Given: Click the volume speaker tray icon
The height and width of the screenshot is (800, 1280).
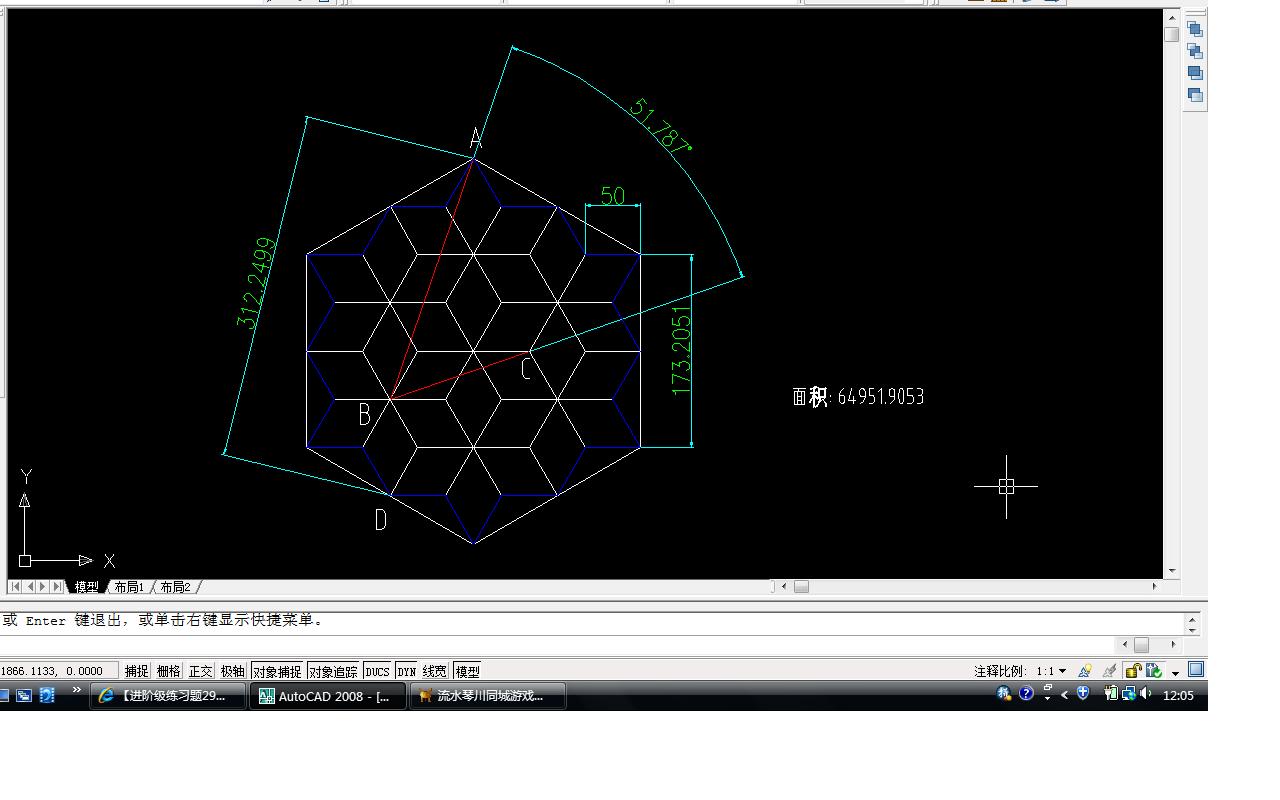Looking at the screenshot, I should click(x=1146, y=694).
